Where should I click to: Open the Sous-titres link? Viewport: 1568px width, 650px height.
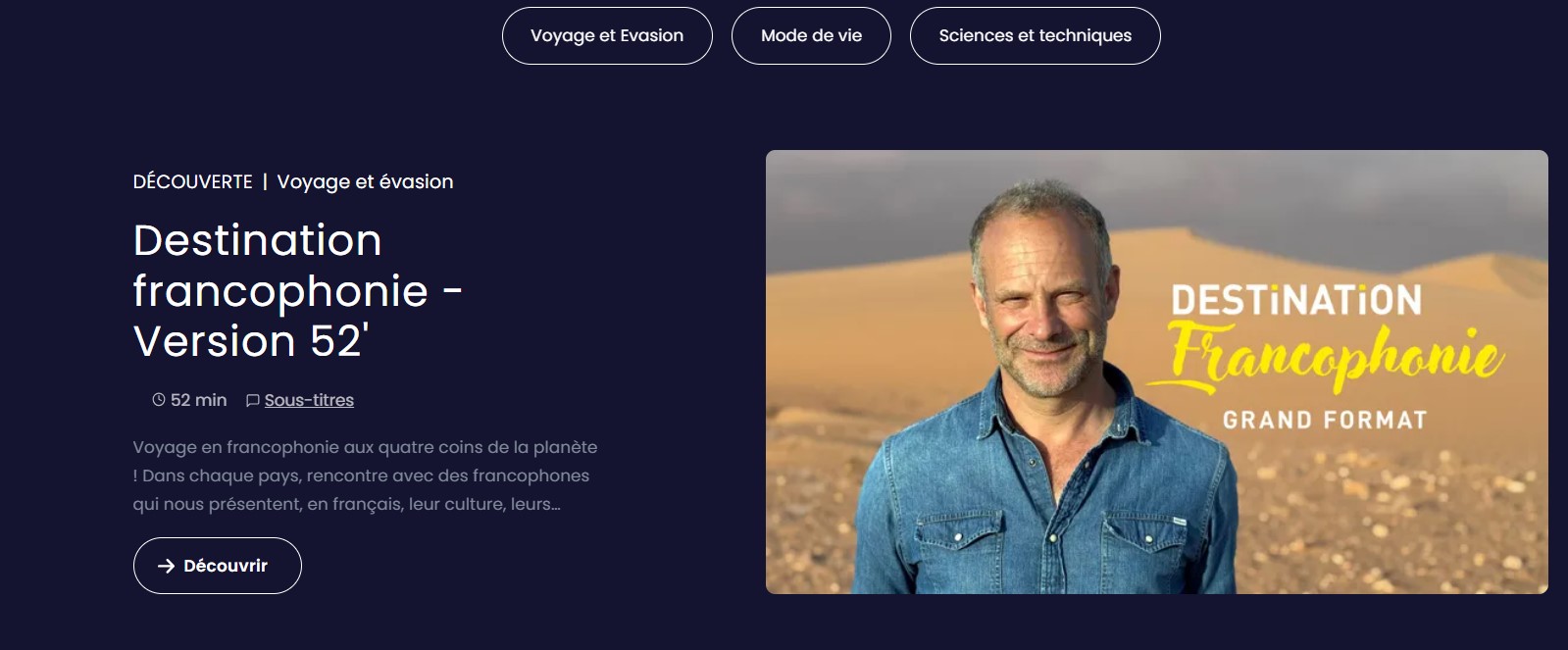point(309,400)
